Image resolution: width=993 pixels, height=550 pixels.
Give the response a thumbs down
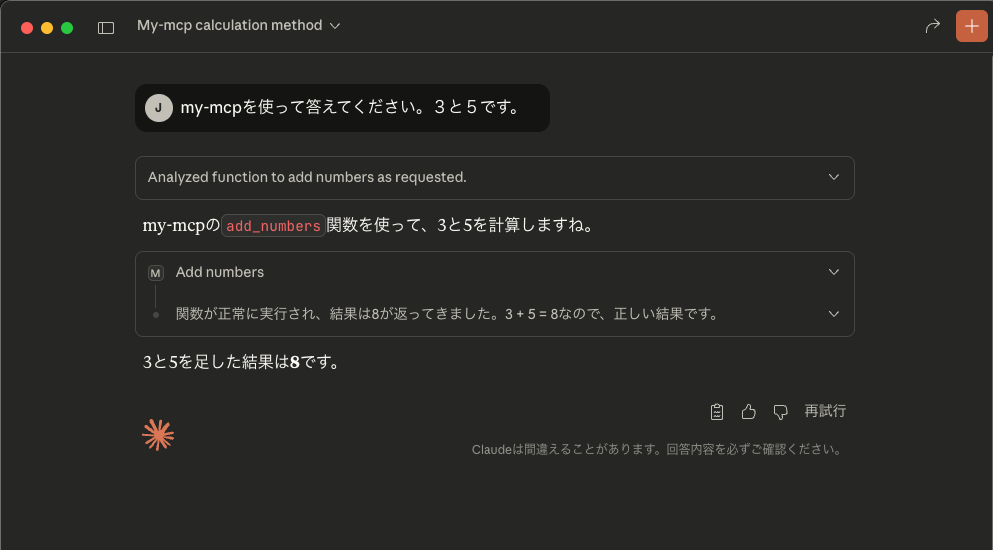click(x=781, y=411)
